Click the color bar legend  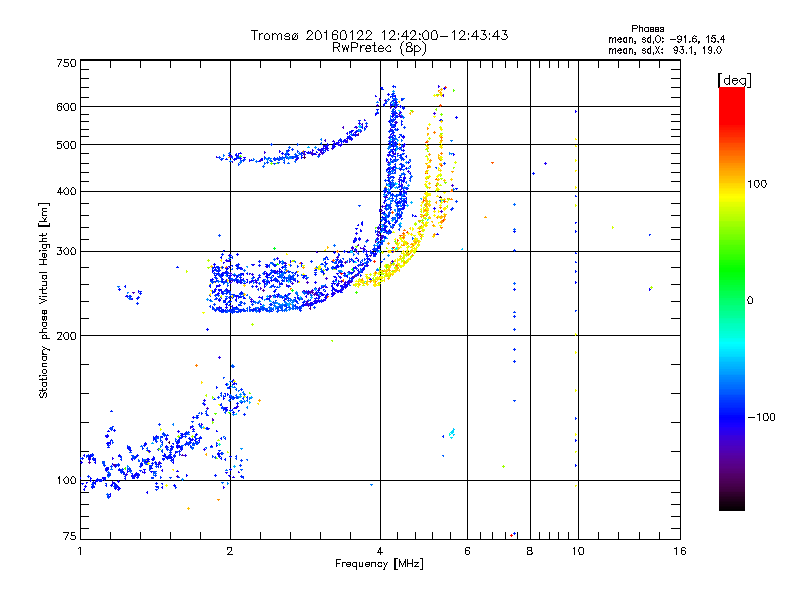tap(732, 298)
